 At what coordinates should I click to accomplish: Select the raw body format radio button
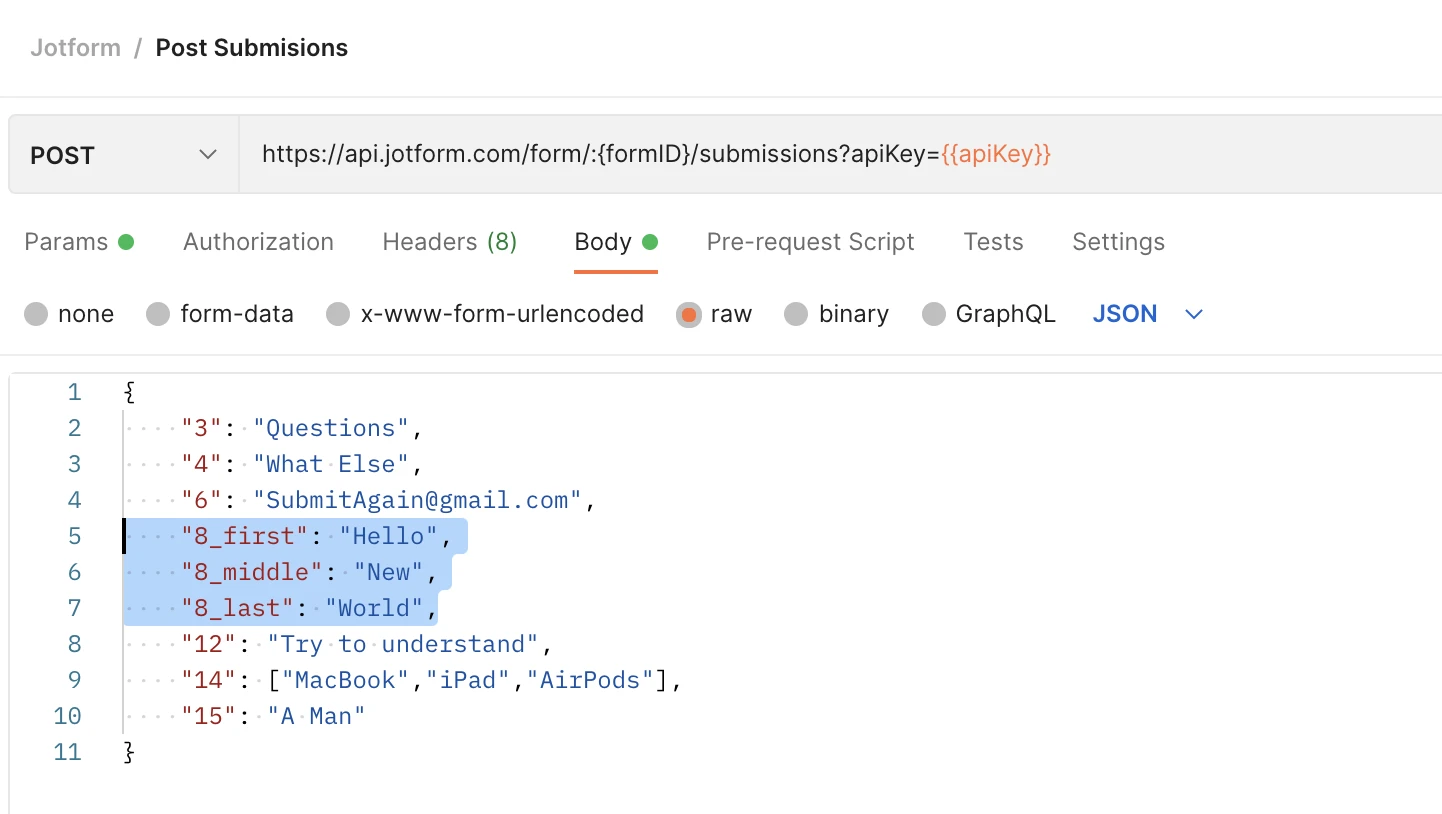[x=690, y=314]
